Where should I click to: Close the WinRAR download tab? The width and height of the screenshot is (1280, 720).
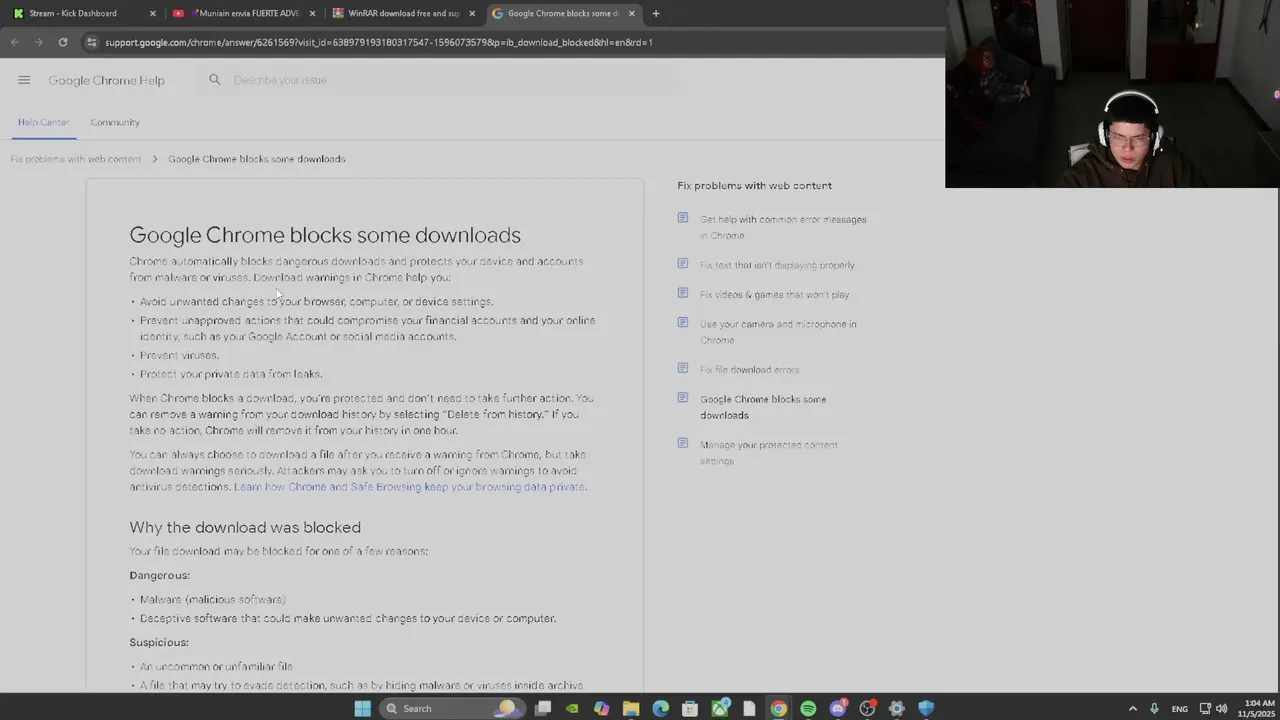click(x=472, y=13)
